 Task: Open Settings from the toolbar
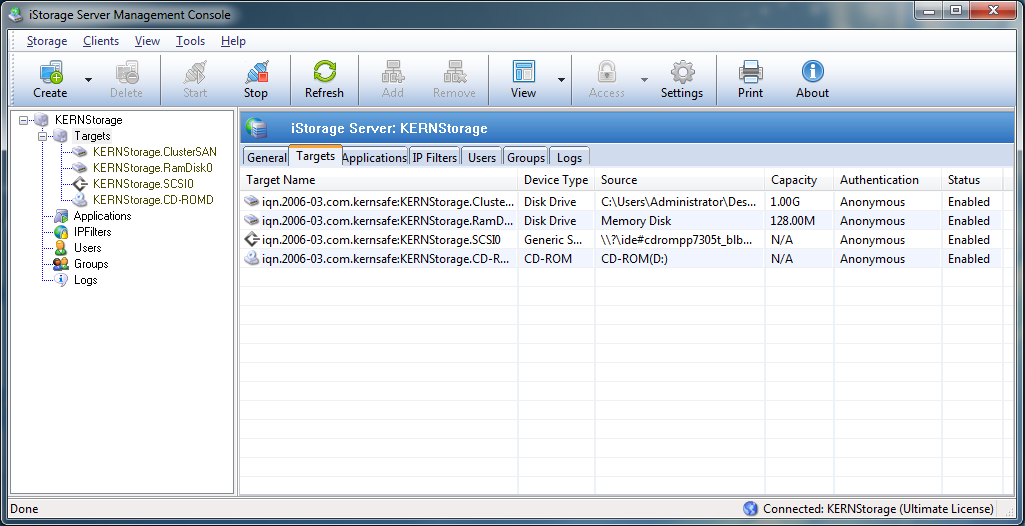click(x=682, y=72)
